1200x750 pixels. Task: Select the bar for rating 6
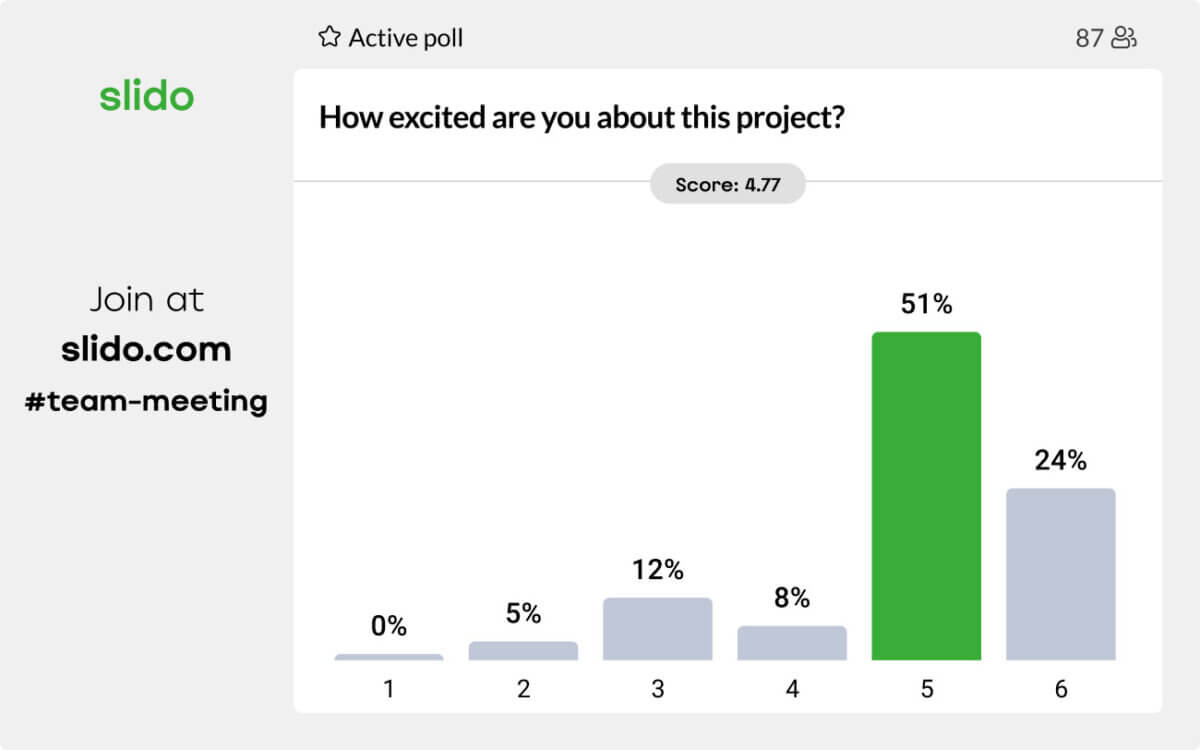point(1060,574)
